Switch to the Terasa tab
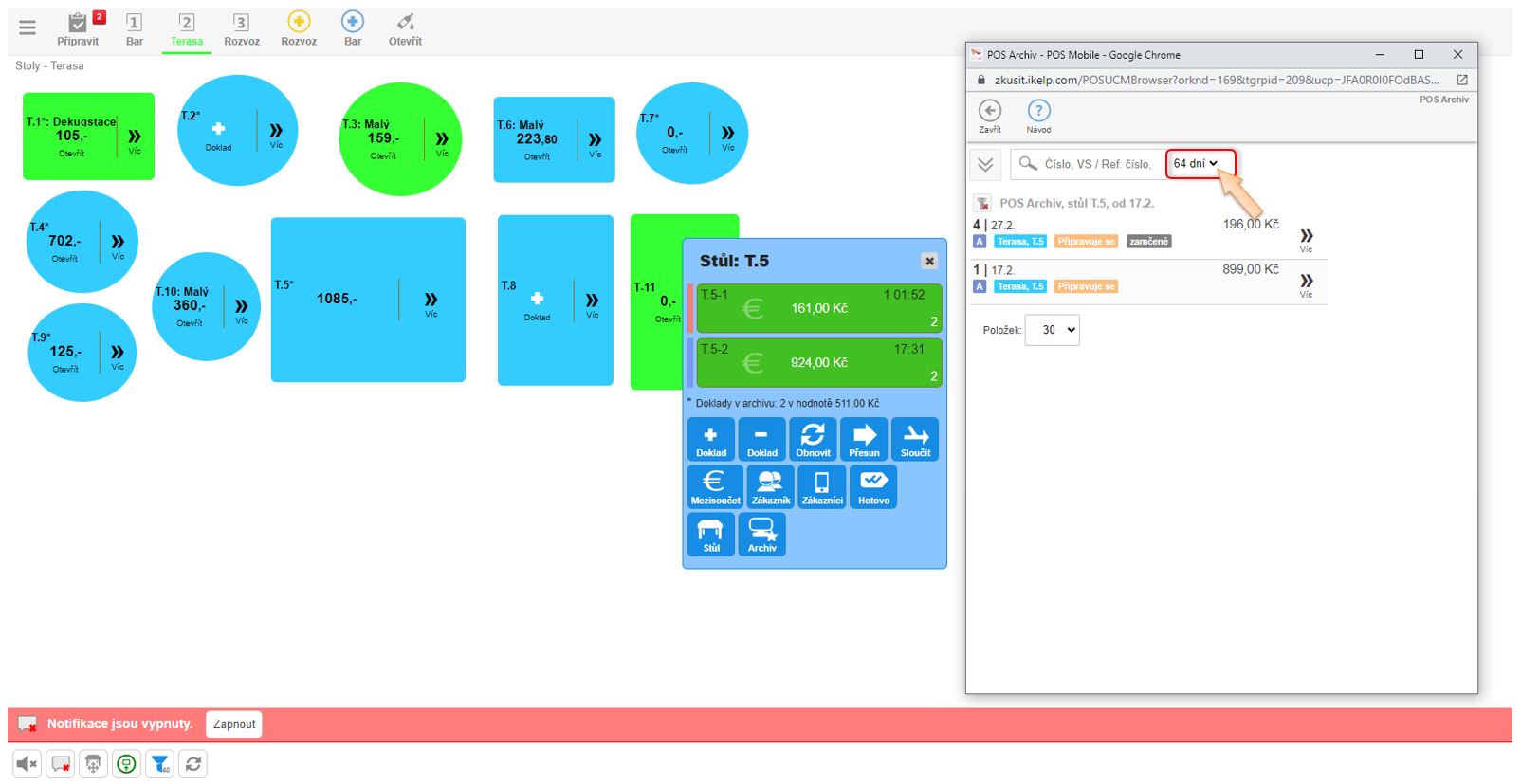This screenshot has width=1521, height=784. click(x=187, y=29)
